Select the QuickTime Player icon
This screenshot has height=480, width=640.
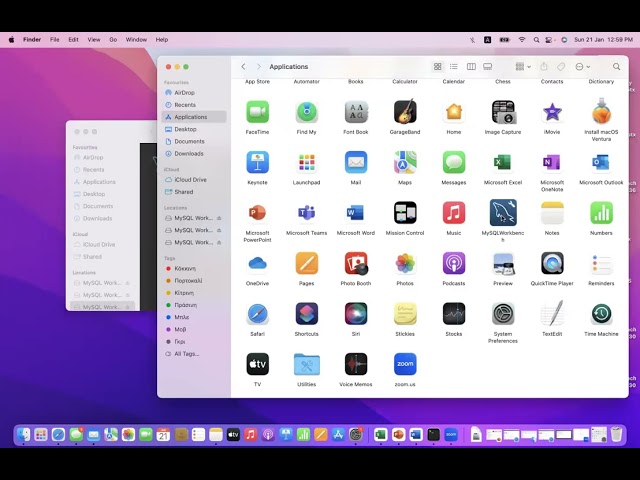(x=552, y=263)
